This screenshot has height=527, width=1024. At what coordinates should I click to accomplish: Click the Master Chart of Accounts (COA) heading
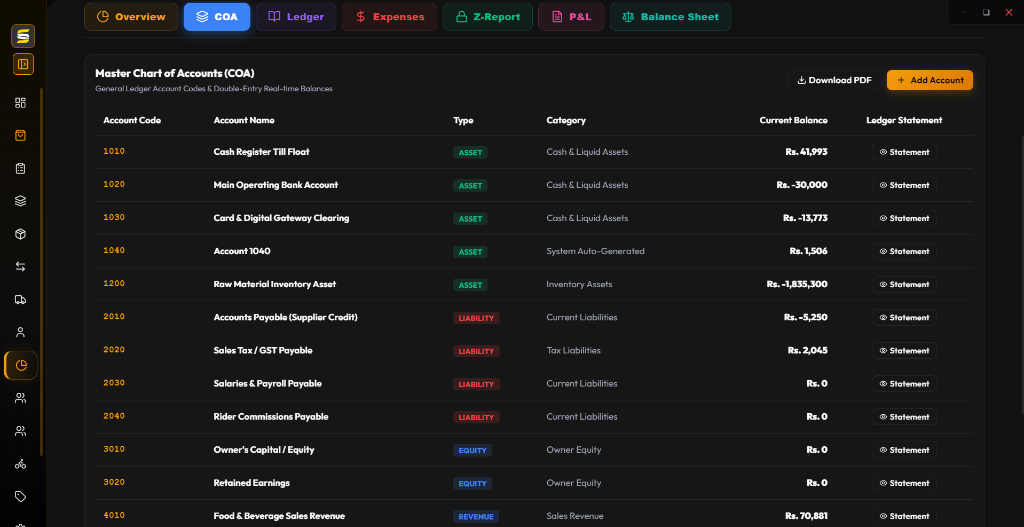(x=175, y=73)
